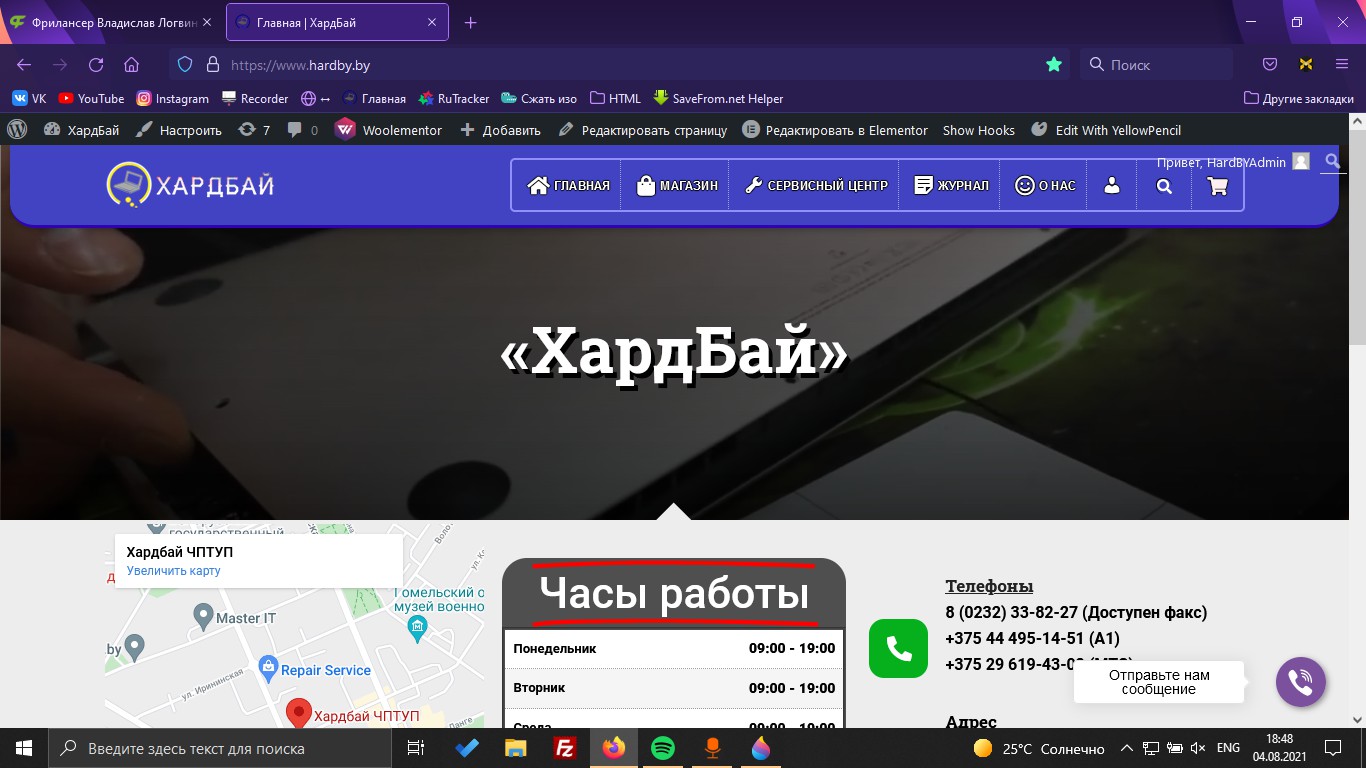Screen dimensions: 1366x768
Task: Open the Pocket save icon
Action: (1270, 65)
